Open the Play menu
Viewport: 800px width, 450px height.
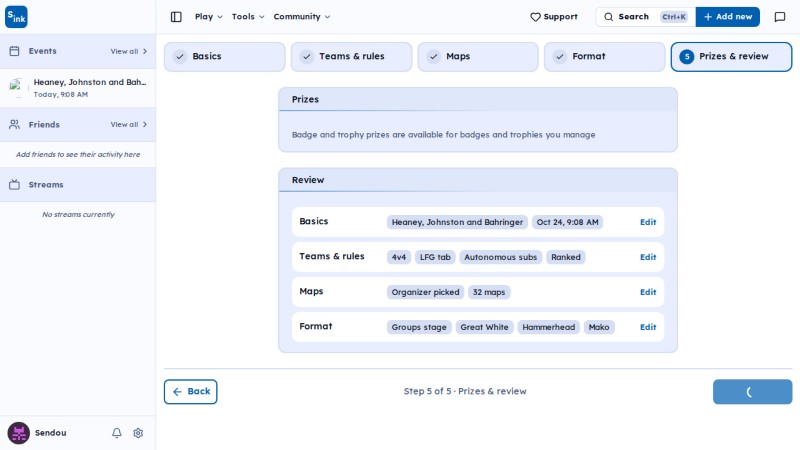[x=209, y=17]
